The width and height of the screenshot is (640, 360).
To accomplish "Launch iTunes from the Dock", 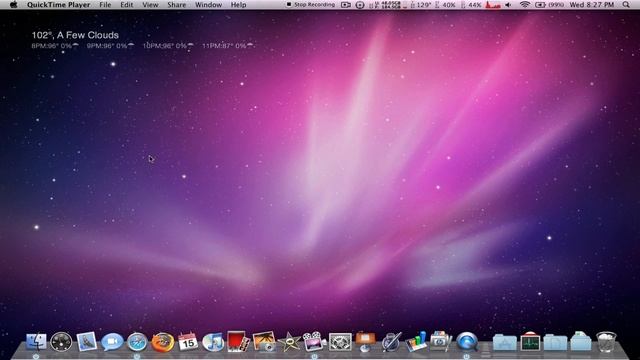I will [x=213, y=342].
